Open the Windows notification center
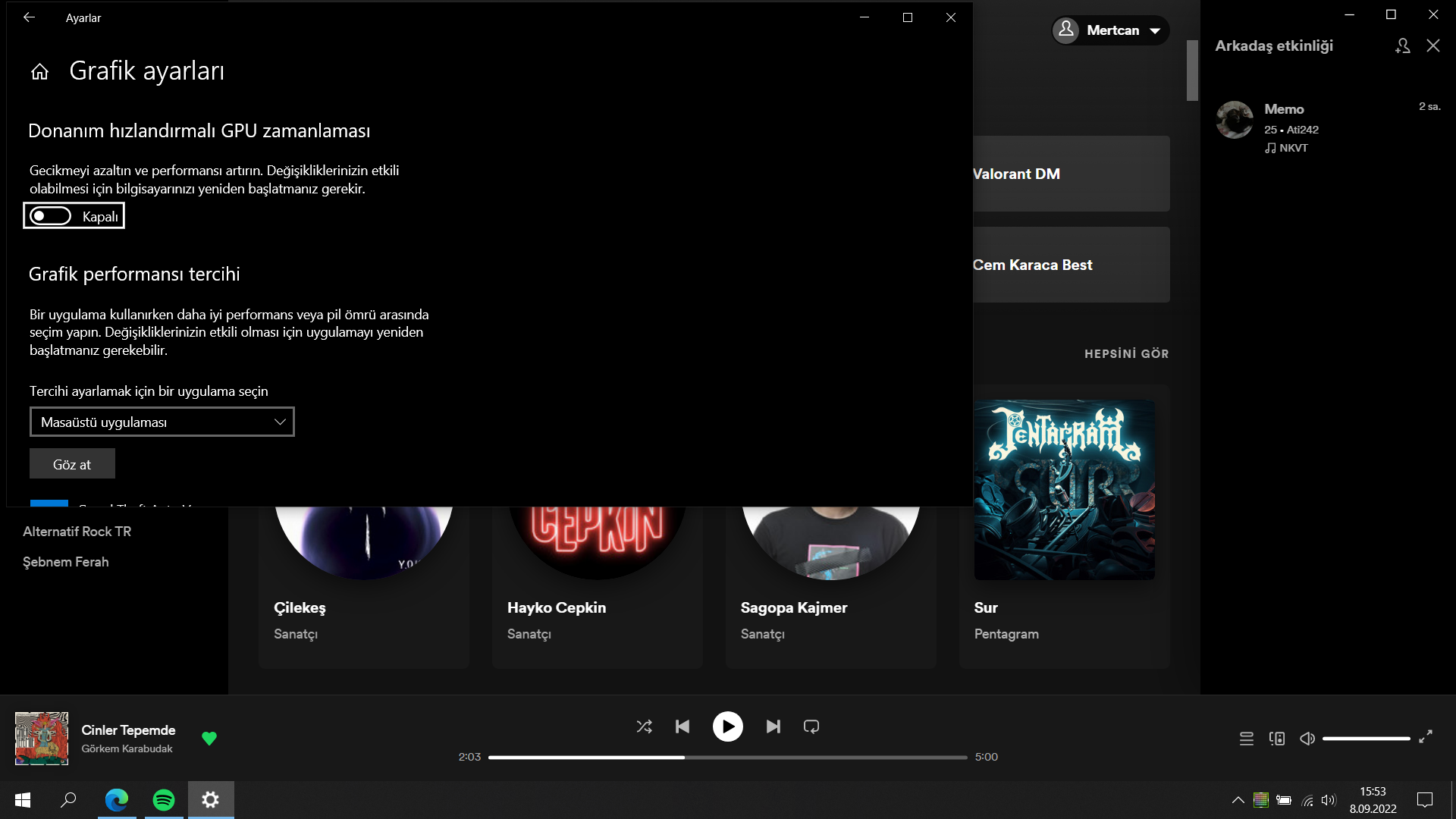This screenshot has height=819, width=1456. (x=1425, y=800)
